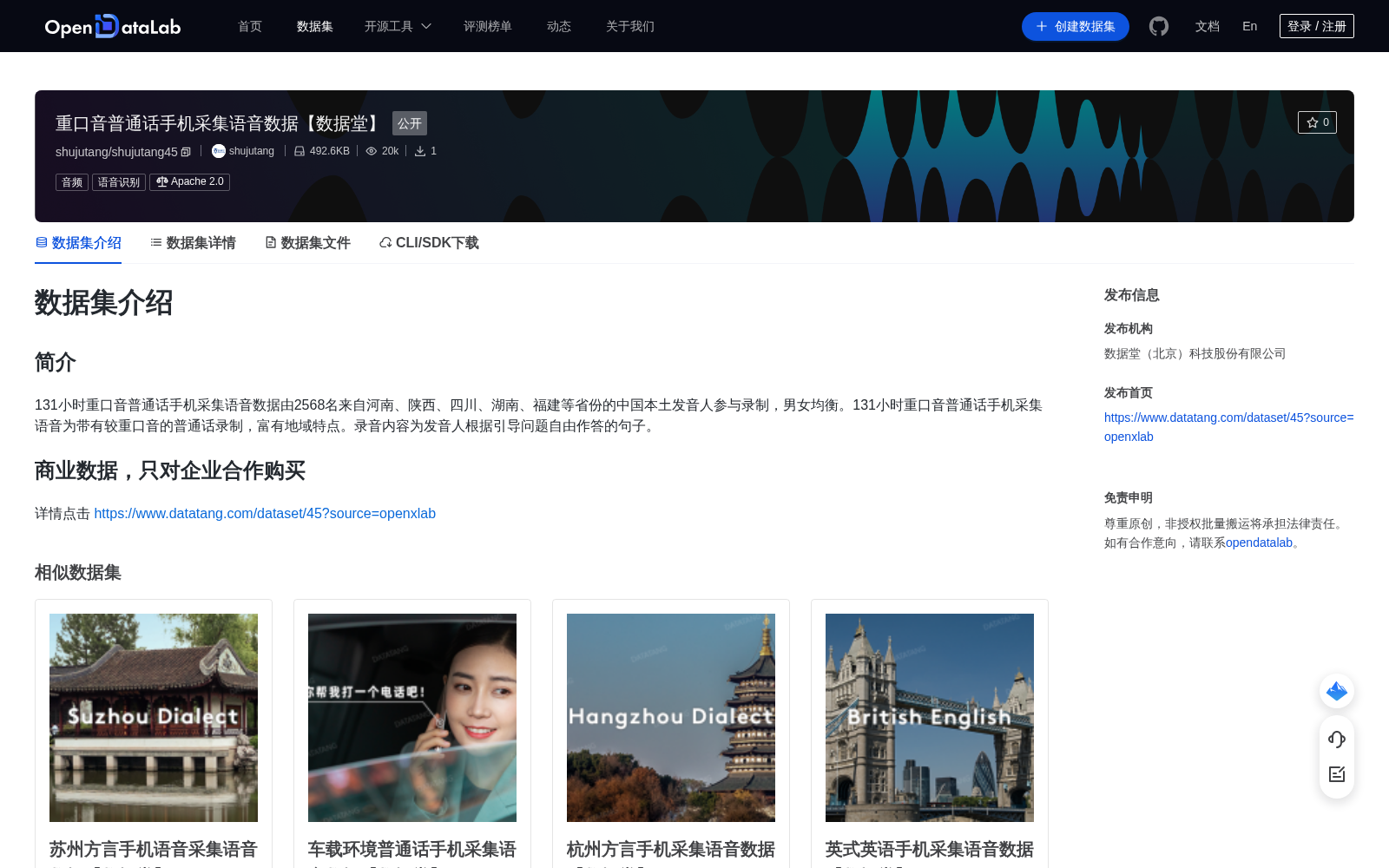The image size is (1389, 868).
Task: Open 动态 in navigation
Action: (559, 26)
